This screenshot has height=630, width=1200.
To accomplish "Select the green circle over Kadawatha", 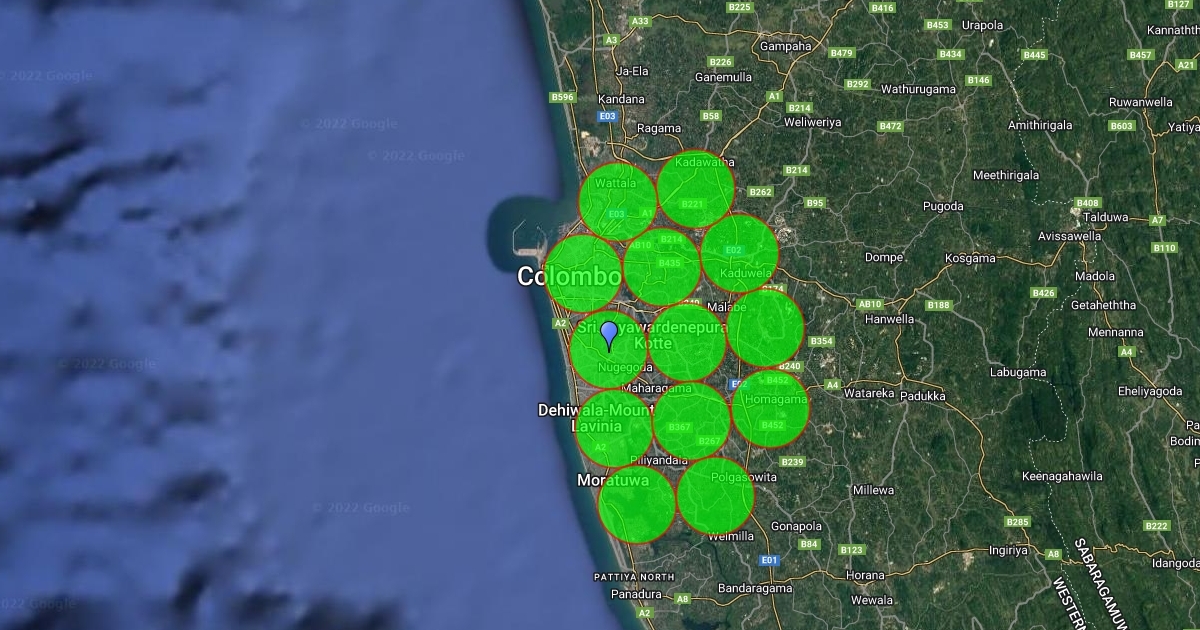I will click(696, 190).
